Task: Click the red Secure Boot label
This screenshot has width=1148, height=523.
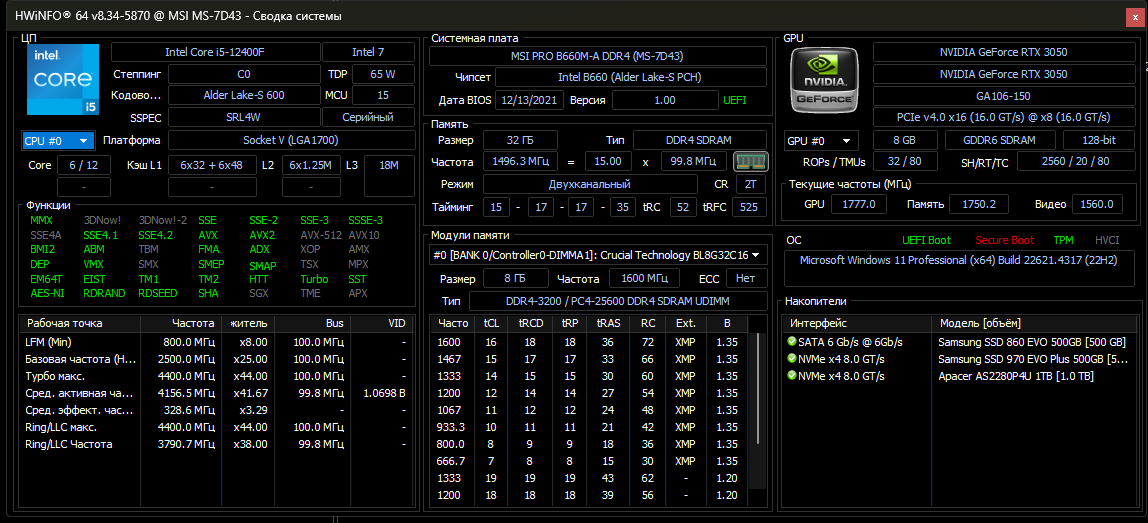Action: point(1004,240)
